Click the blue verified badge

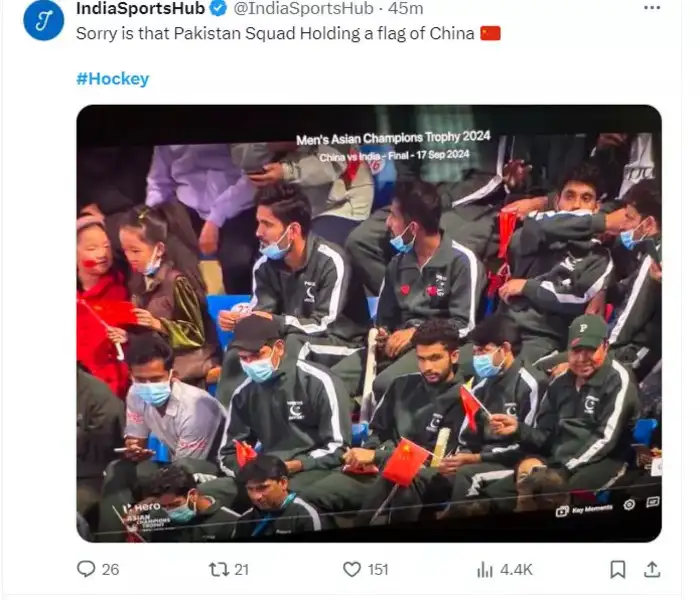218,8
